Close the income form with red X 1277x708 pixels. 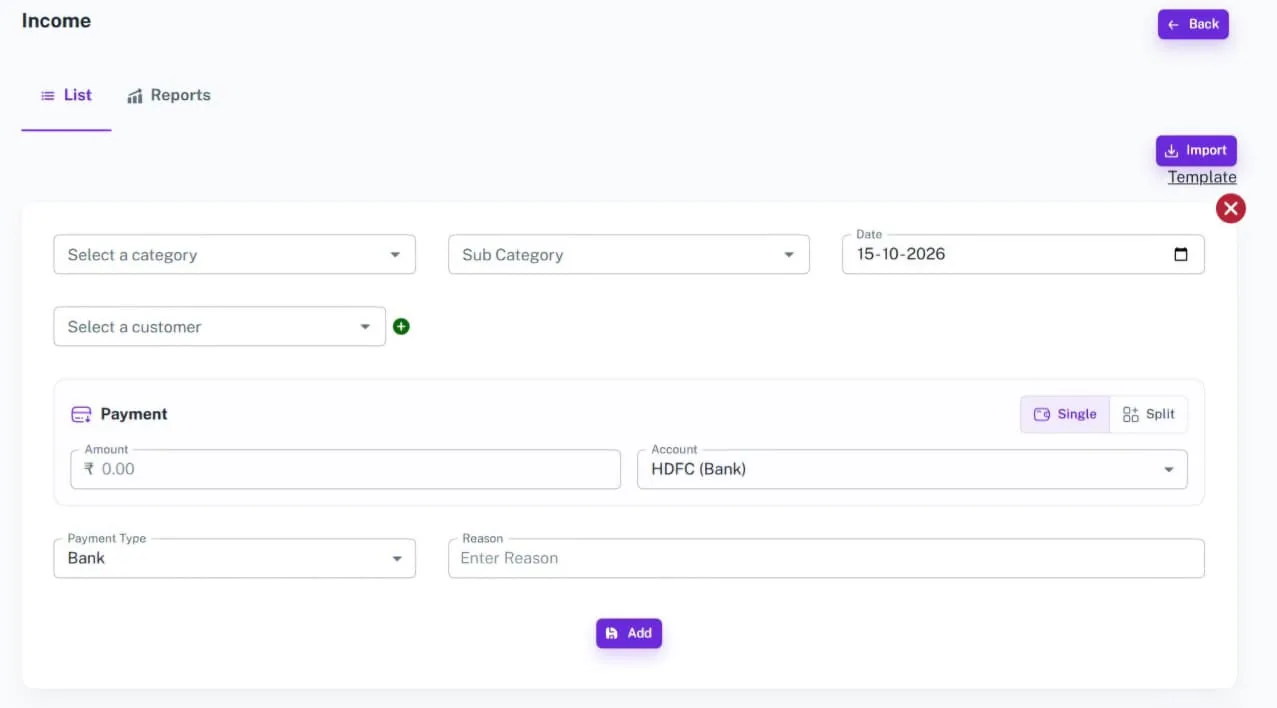pos(1230,208)
